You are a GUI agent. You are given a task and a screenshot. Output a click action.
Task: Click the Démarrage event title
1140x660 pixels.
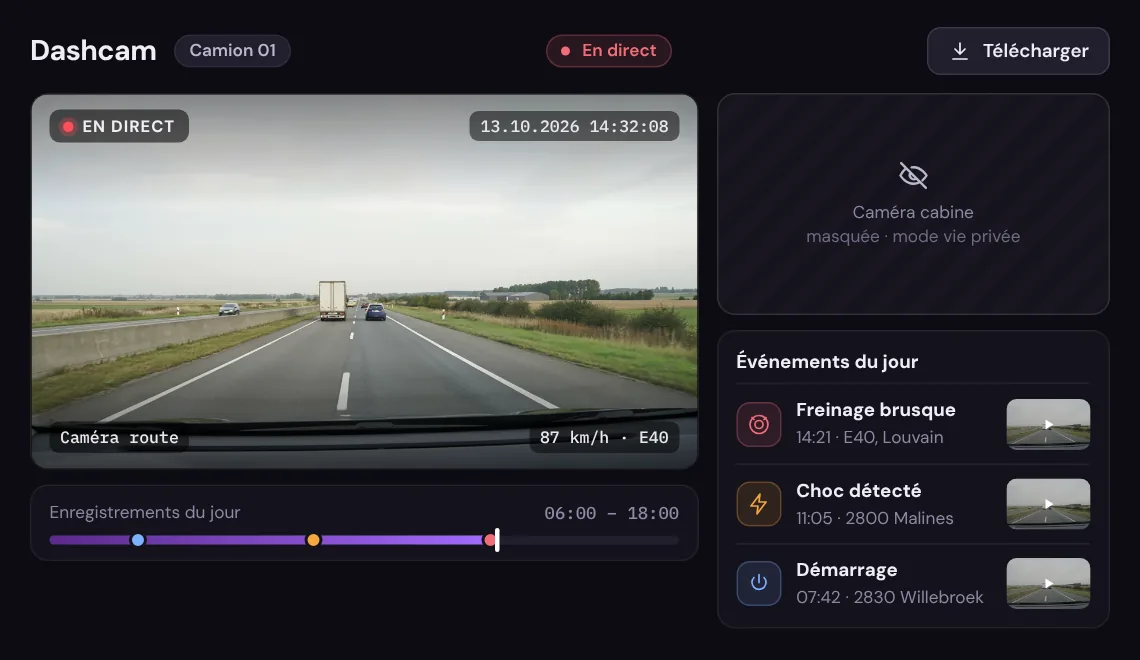click(846, 570)
